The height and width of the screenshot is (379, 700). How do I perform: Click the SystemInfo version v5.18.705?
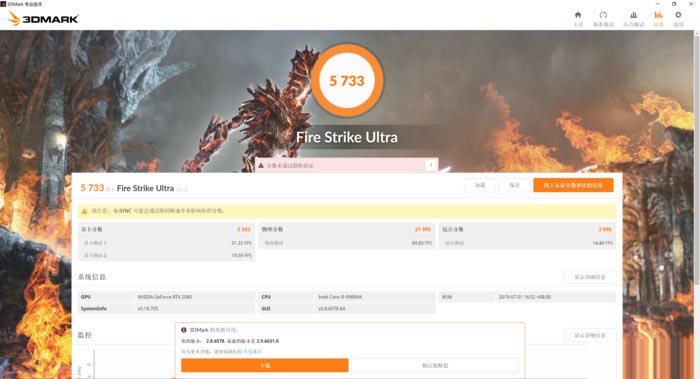pos(148,308)
